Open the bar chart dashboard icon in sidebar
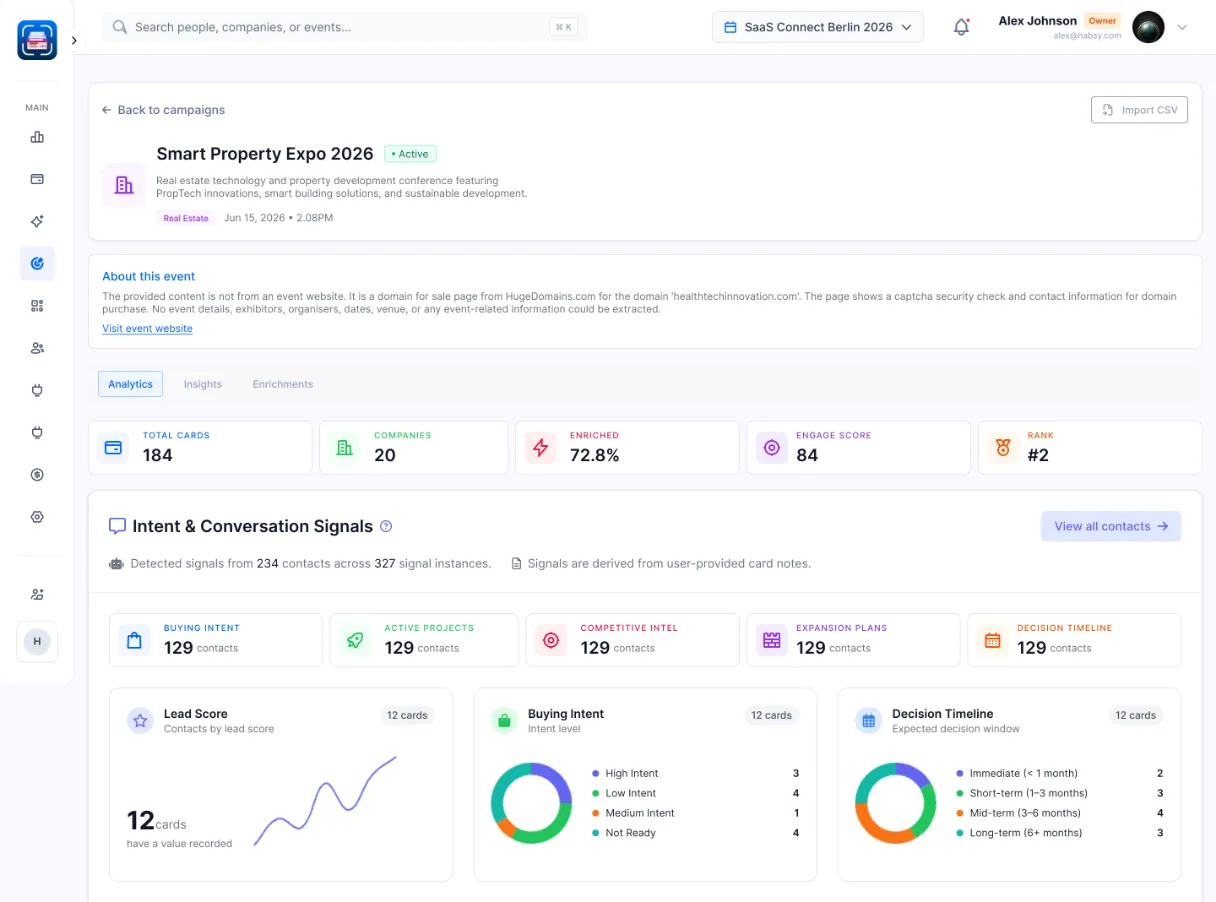Image resolution: width=1216 pixels, height=902 pixels. coord(37,137)
